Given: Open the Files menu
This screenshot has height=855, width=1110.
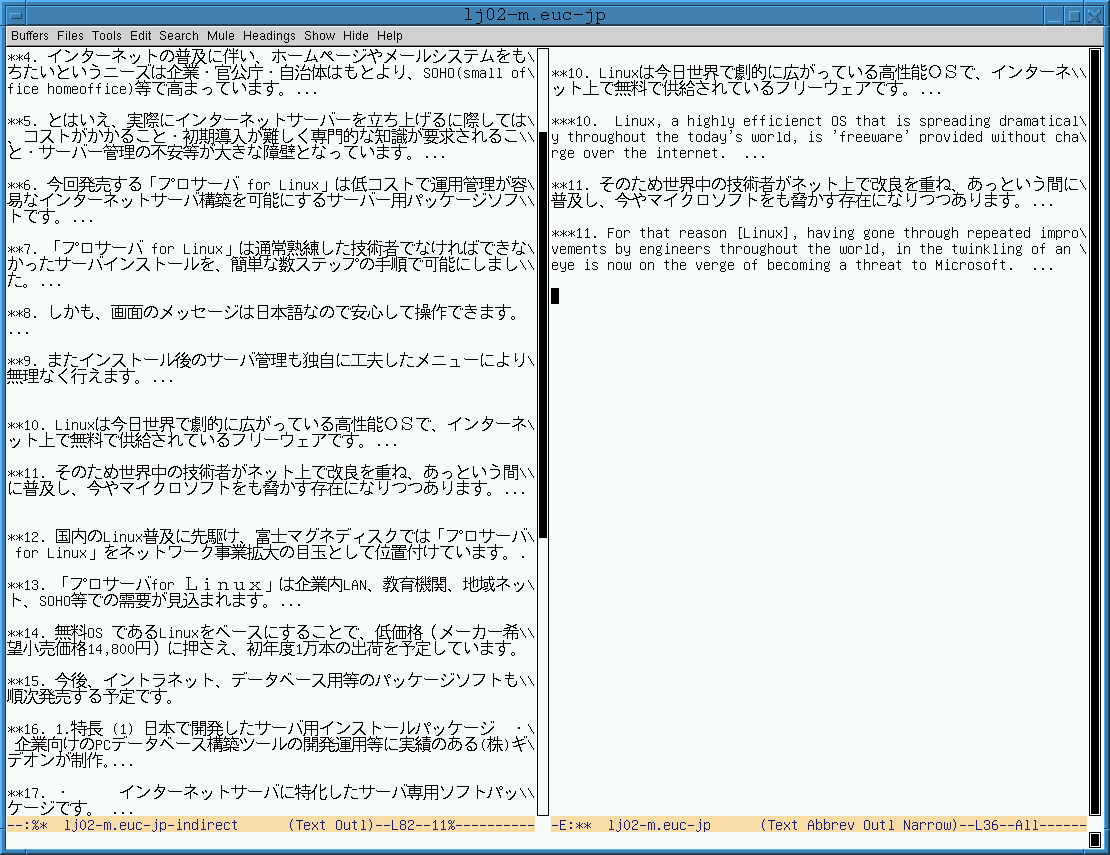Looking at the screenshot, I should click(x=70, y=35).
